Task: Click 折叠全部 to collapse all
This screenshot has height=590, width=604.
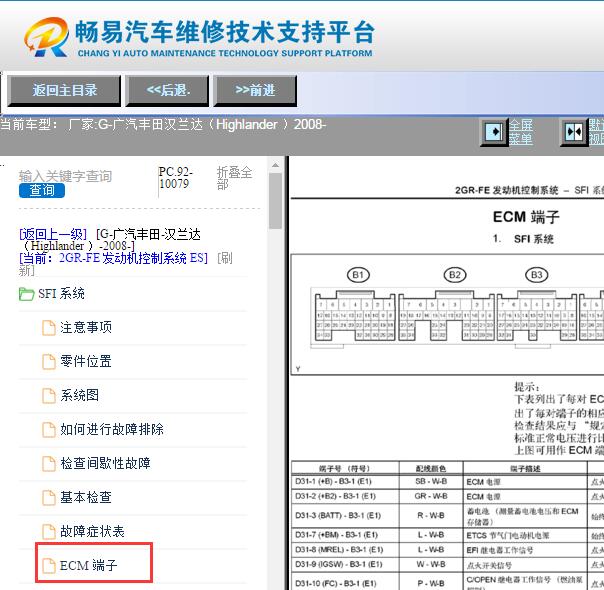Action: 234,178
